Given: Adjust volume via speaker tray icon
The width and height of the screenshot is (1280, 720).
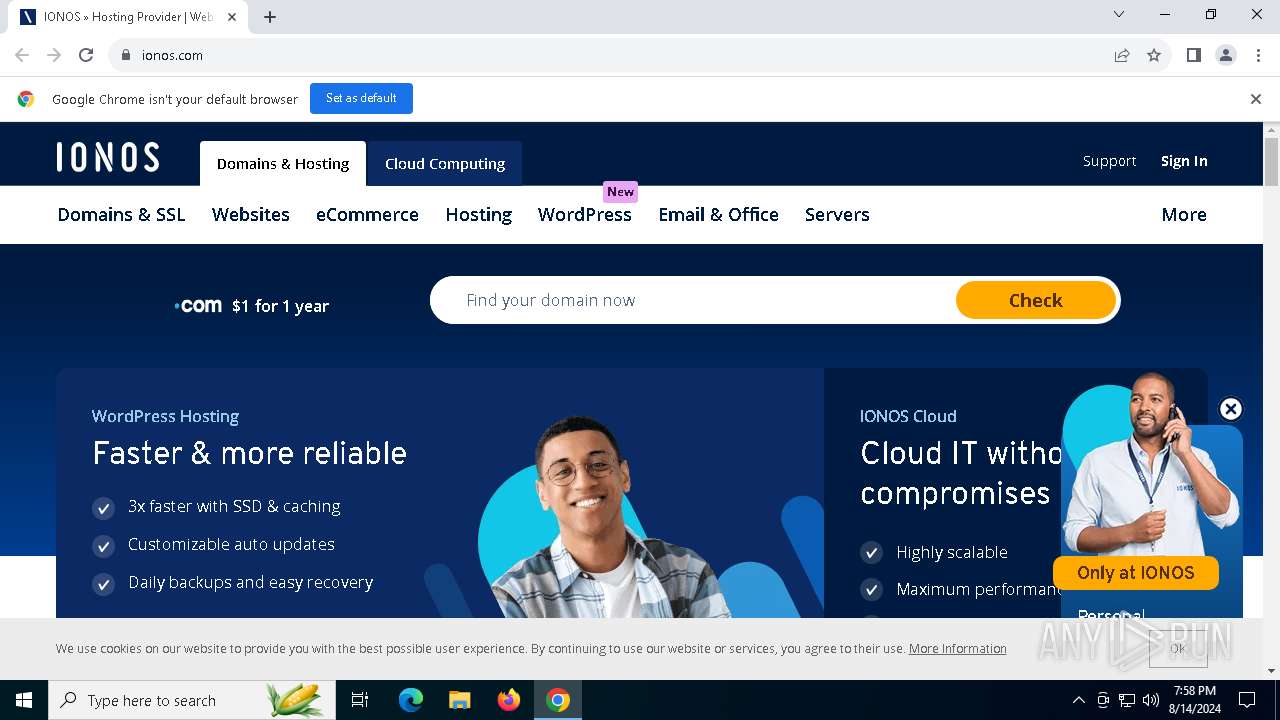Looking at the screenshot, I should coord(1151,700).
